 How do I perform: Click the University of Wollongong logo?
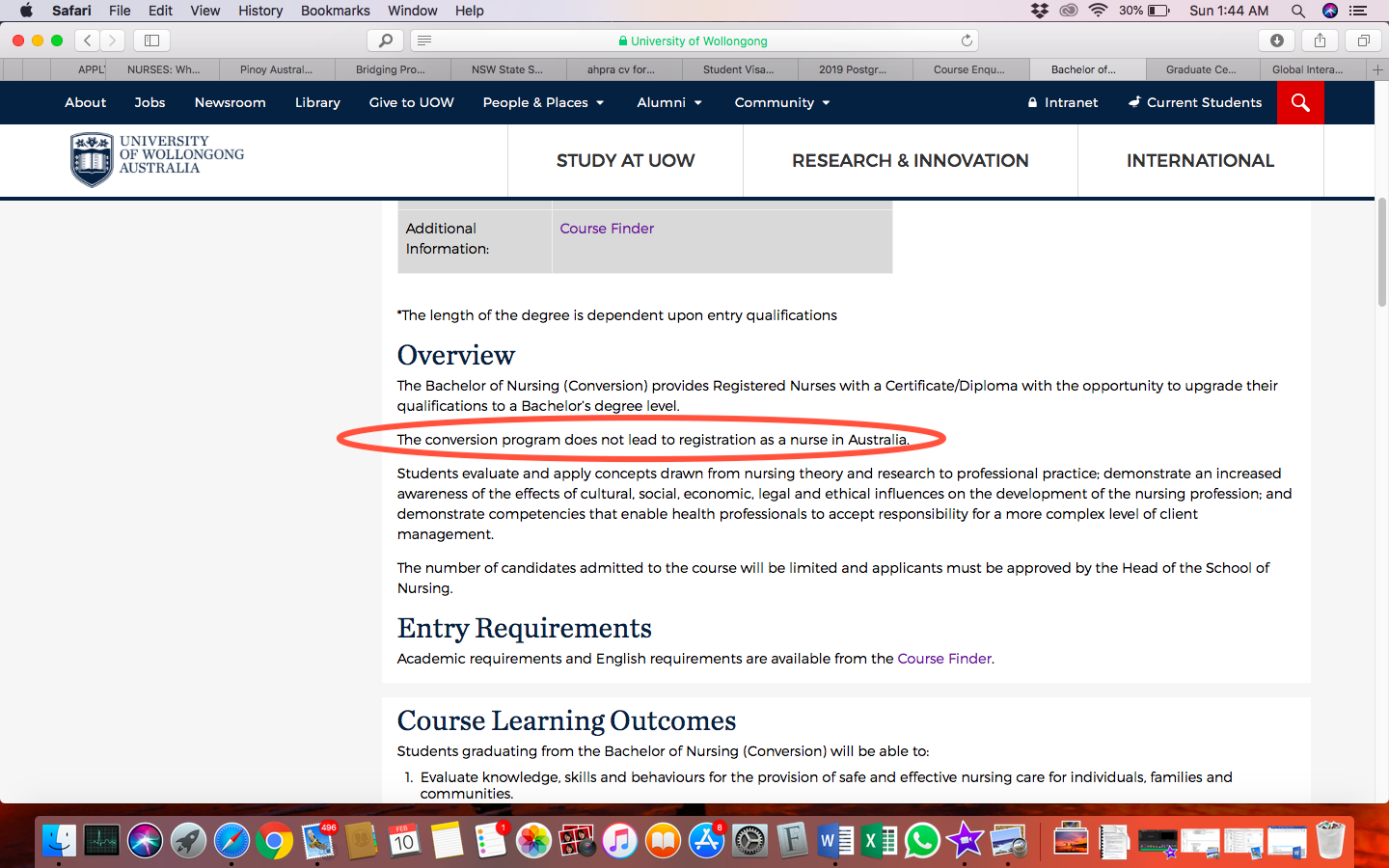point(157,160)
